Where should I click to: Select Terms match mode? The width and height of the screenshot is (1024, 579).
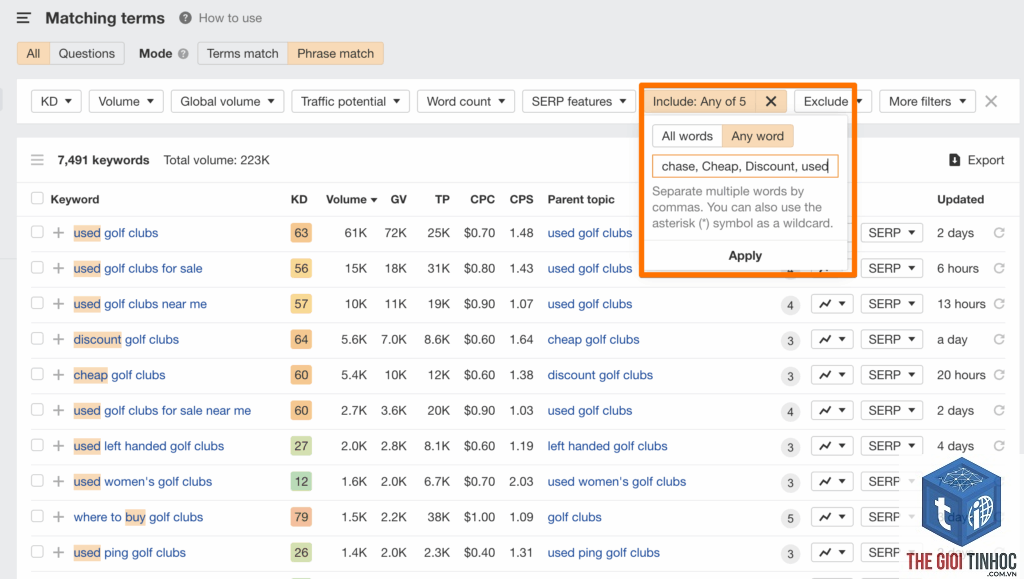(x=242, y=54)
